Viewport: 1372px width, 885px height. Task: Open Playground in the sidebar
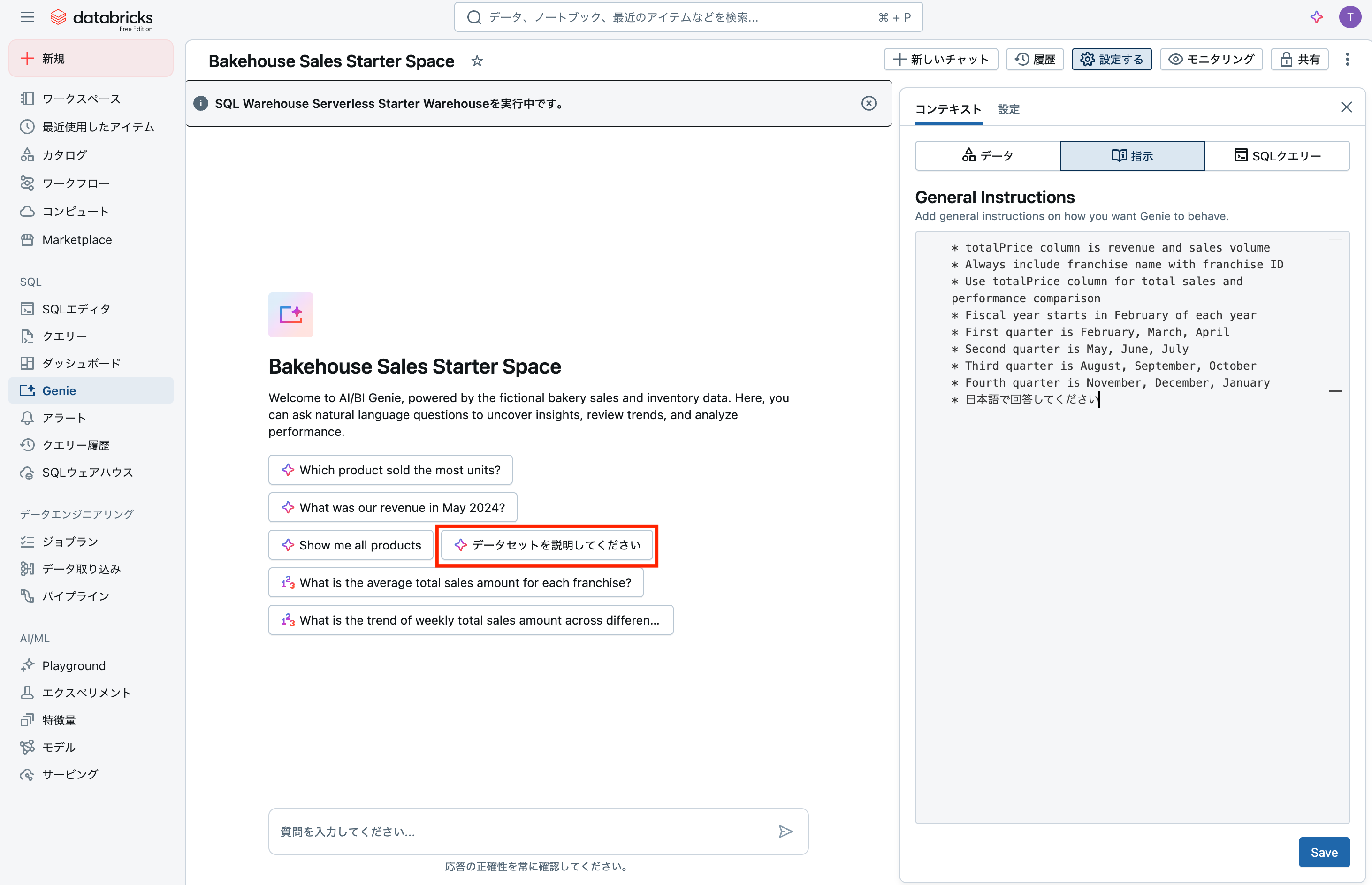coord(91,665)
